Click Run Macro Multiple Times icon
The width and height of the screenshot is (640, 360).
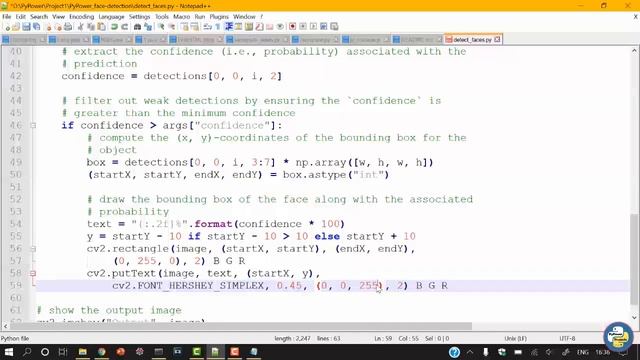coord(324,27)
